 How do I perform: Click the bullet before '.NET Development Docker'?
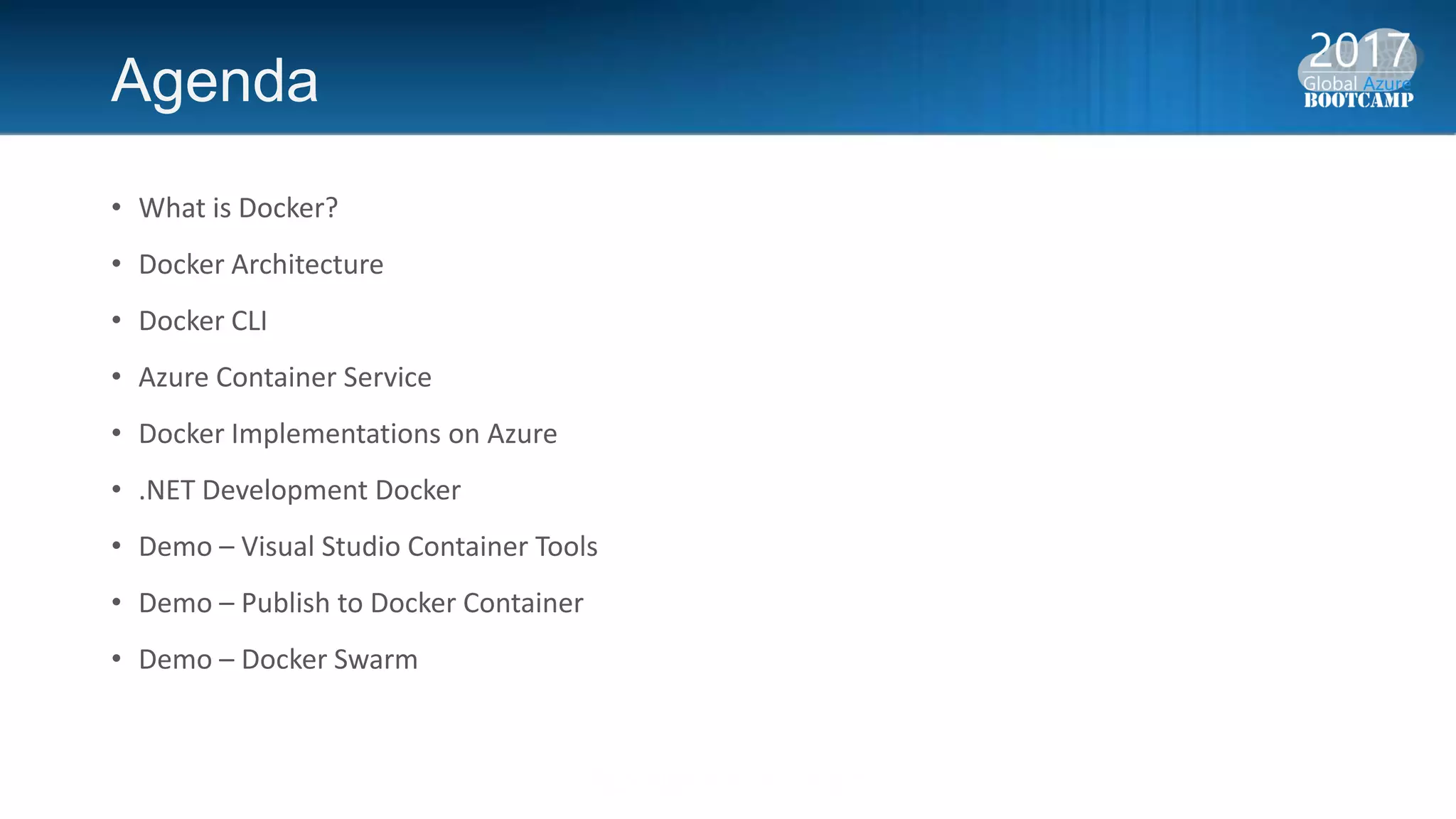click(117, 490)
